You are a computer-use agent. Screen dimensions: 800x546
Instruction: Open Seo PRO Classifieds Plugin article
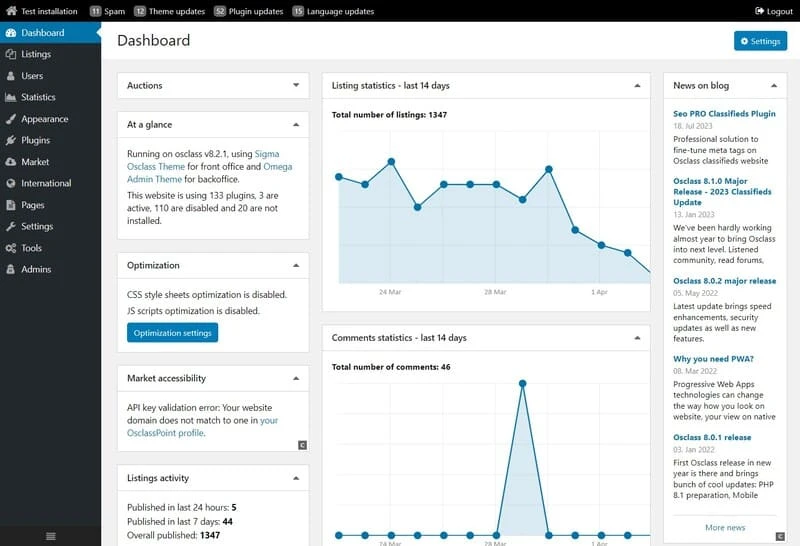pyautogui.click(x=724, y=114)
